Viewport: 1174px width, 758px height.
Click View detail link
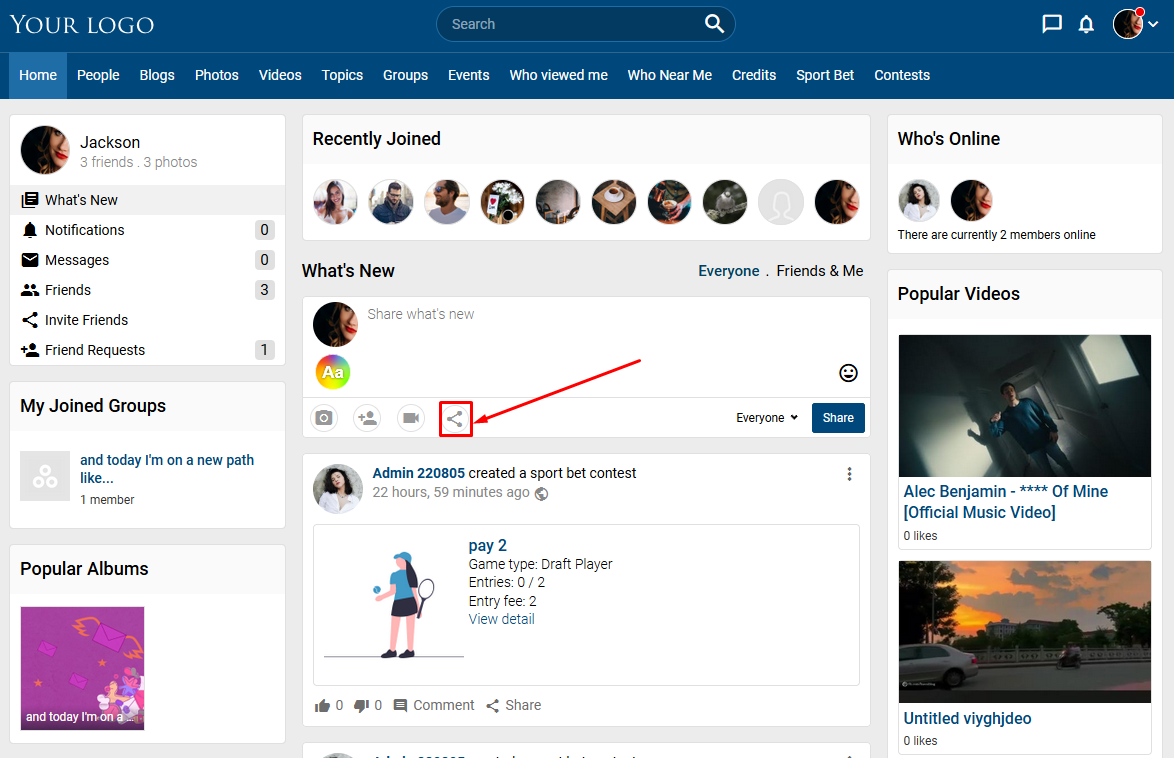(x=502, y=619)
